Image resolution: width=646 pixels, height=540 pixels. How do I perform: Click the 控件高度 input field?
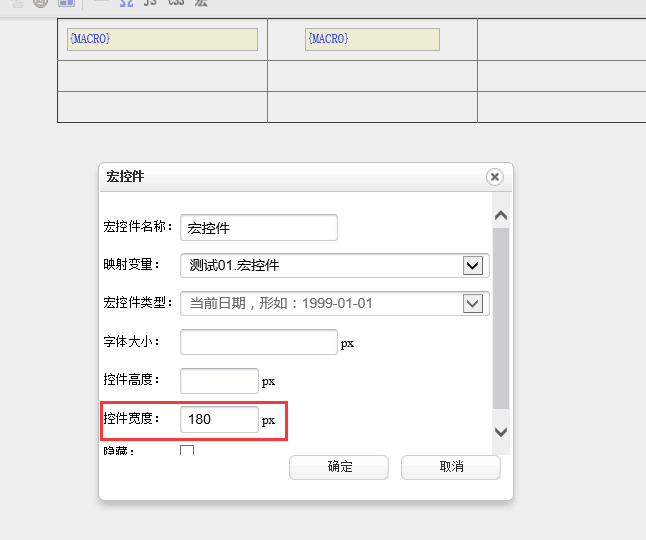(219, 381)
